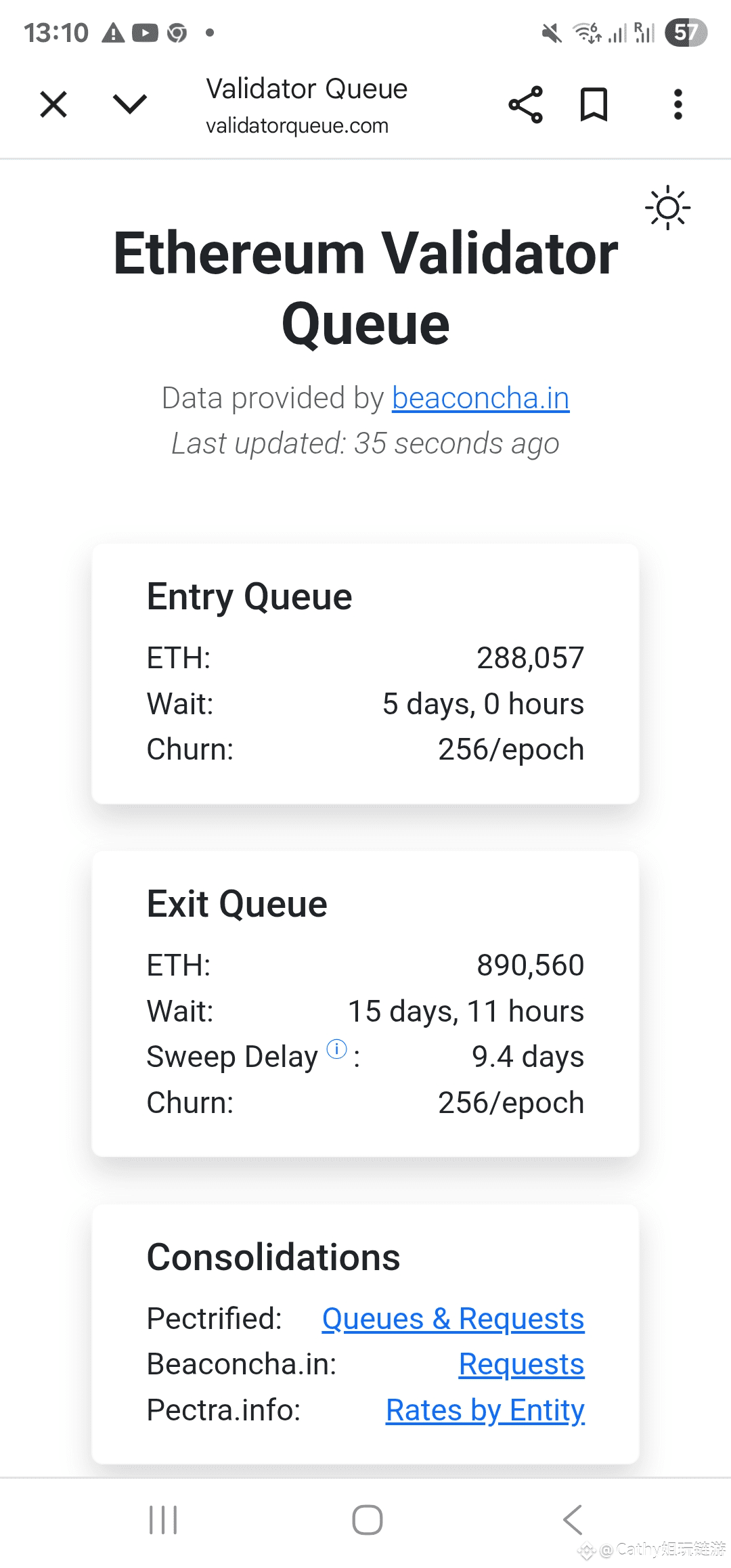Open Beaconcha.in Requests link

click(521, 1364)
